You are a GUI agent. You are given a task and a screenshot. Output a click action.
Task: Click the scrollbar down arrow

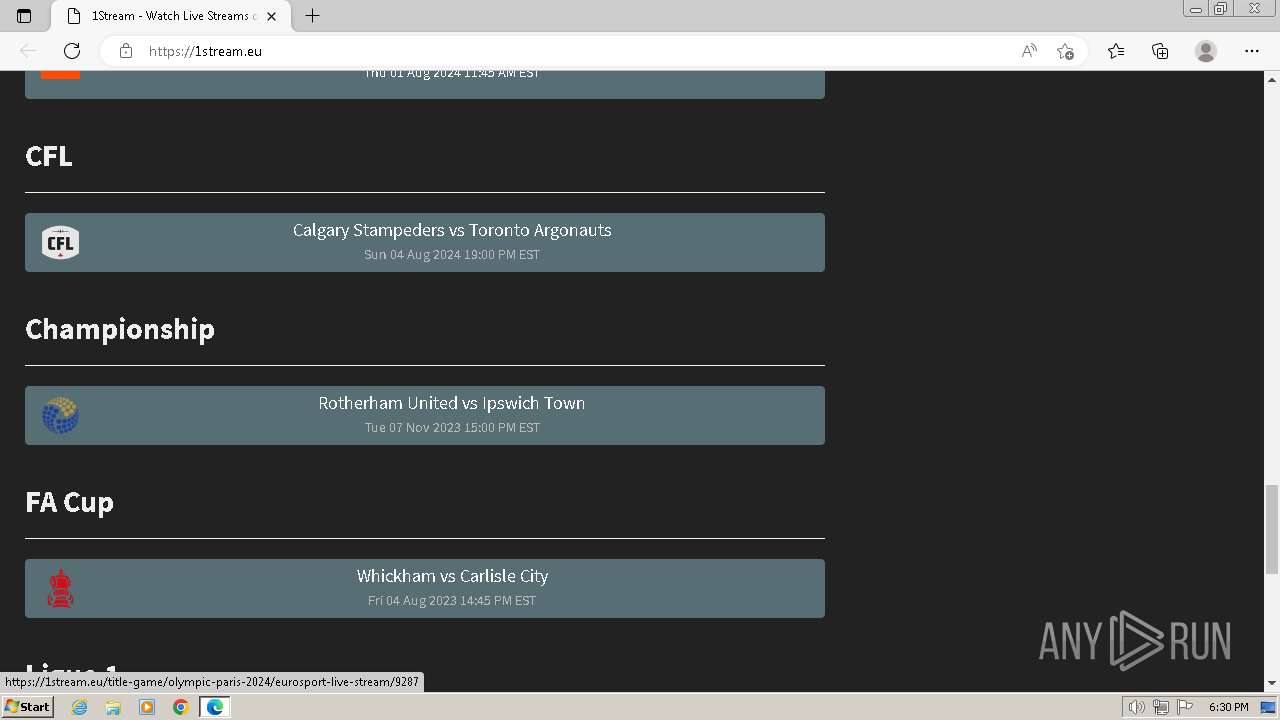(1272, 683)
